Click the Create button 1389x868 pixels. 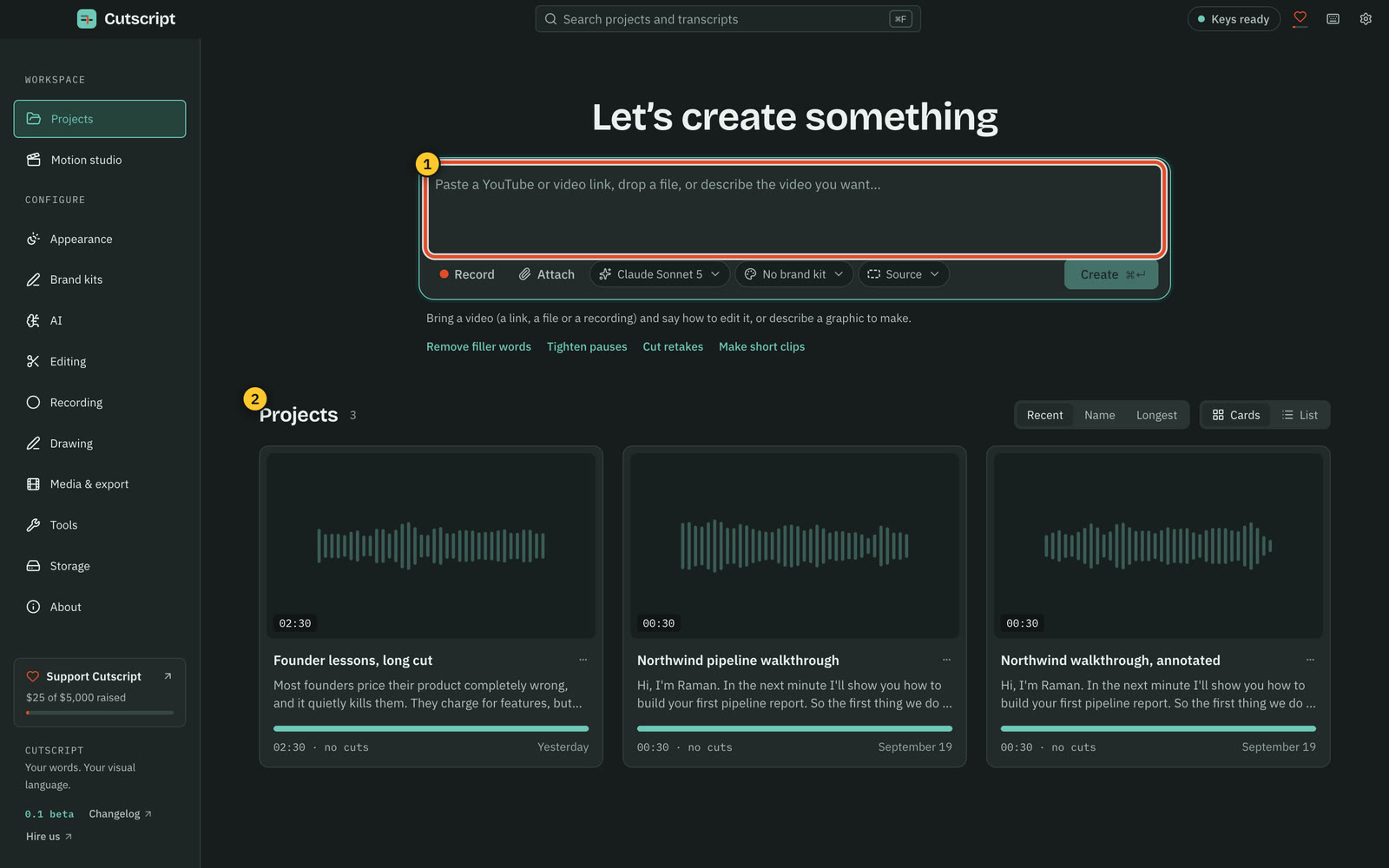point(1111,274)
